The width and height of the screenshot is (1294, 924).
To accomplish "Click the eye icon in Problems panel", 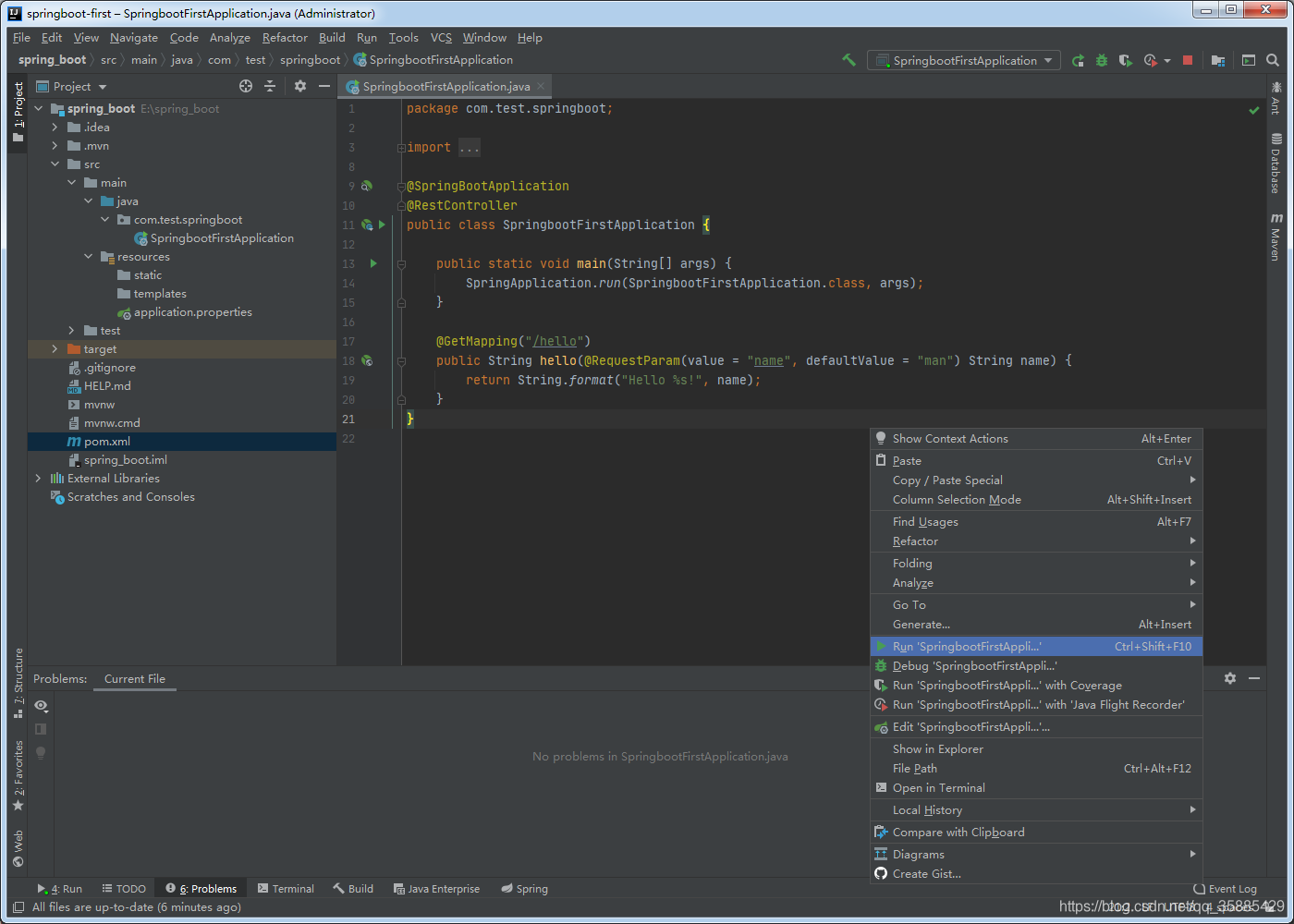I will [41, 705].
